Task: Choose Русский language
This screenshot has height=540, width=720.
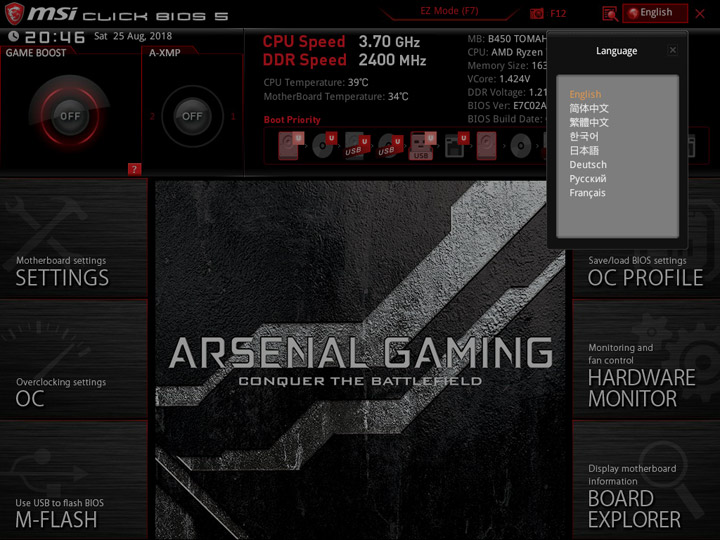Action: tap(588, 179)
